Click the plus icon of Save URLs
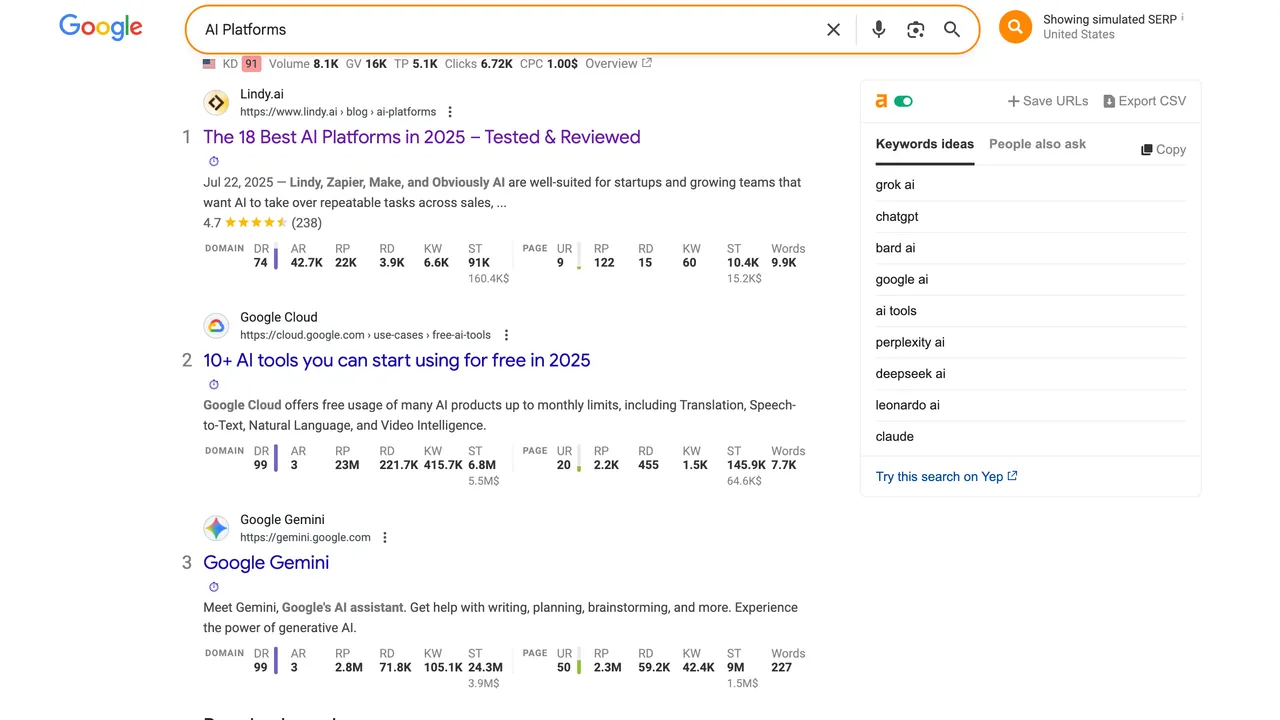Viewport: 1280px width, 720px height. click(1013, 101)
